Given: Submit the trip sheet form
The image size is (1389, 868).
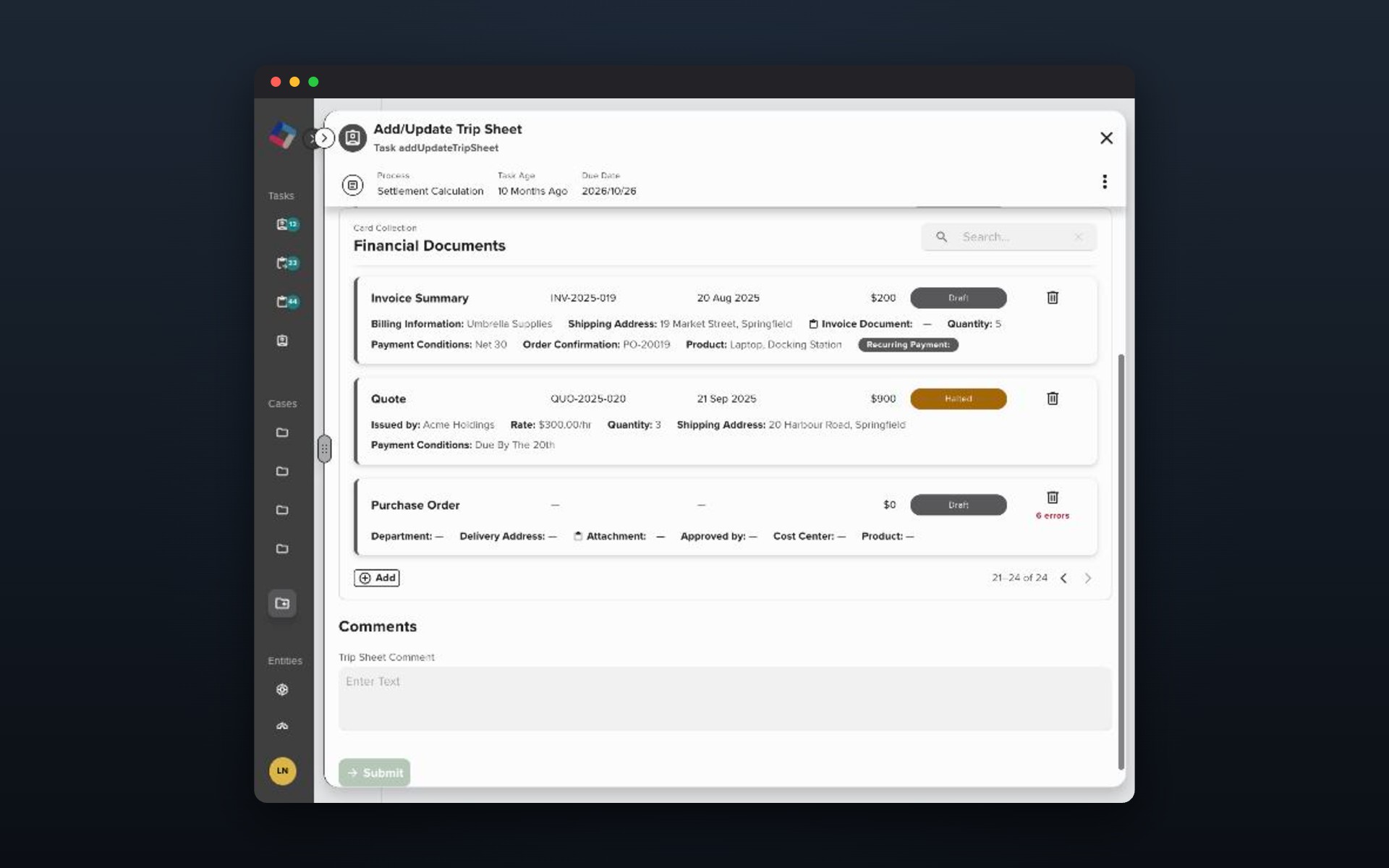Looking at the screenshot, I should (x=374, y=773).
